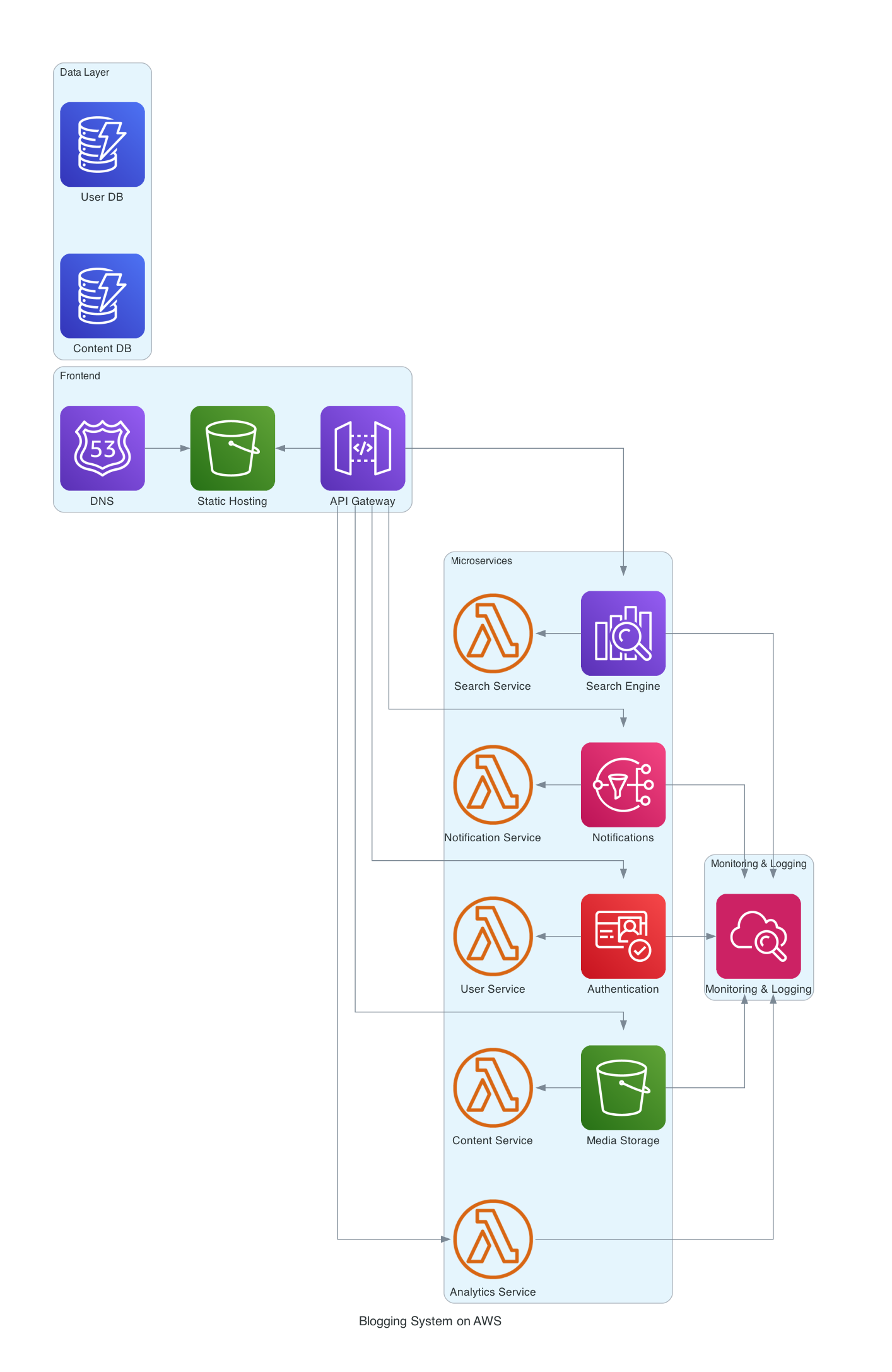Click the "Analytics Service" label text

[493, 1292]
